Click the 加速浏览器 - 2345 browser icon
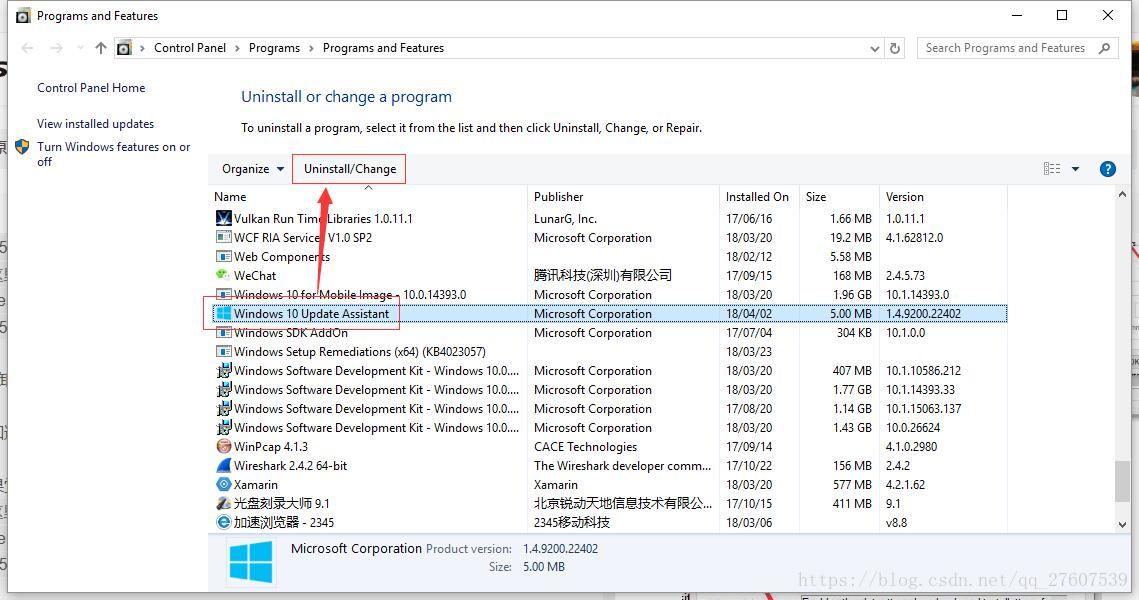The width and height of the screenshot is (1139, 600). point(224,522)
